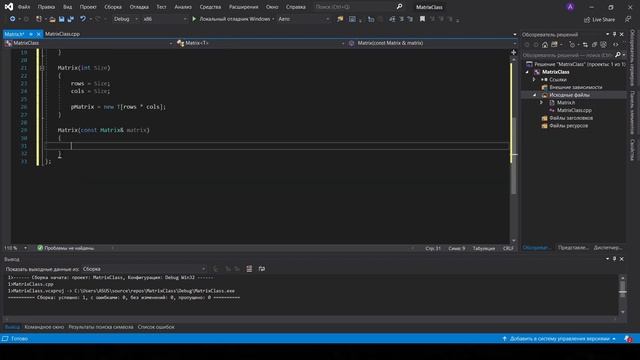Click the Sync with Active Document icon

[585, 45]
